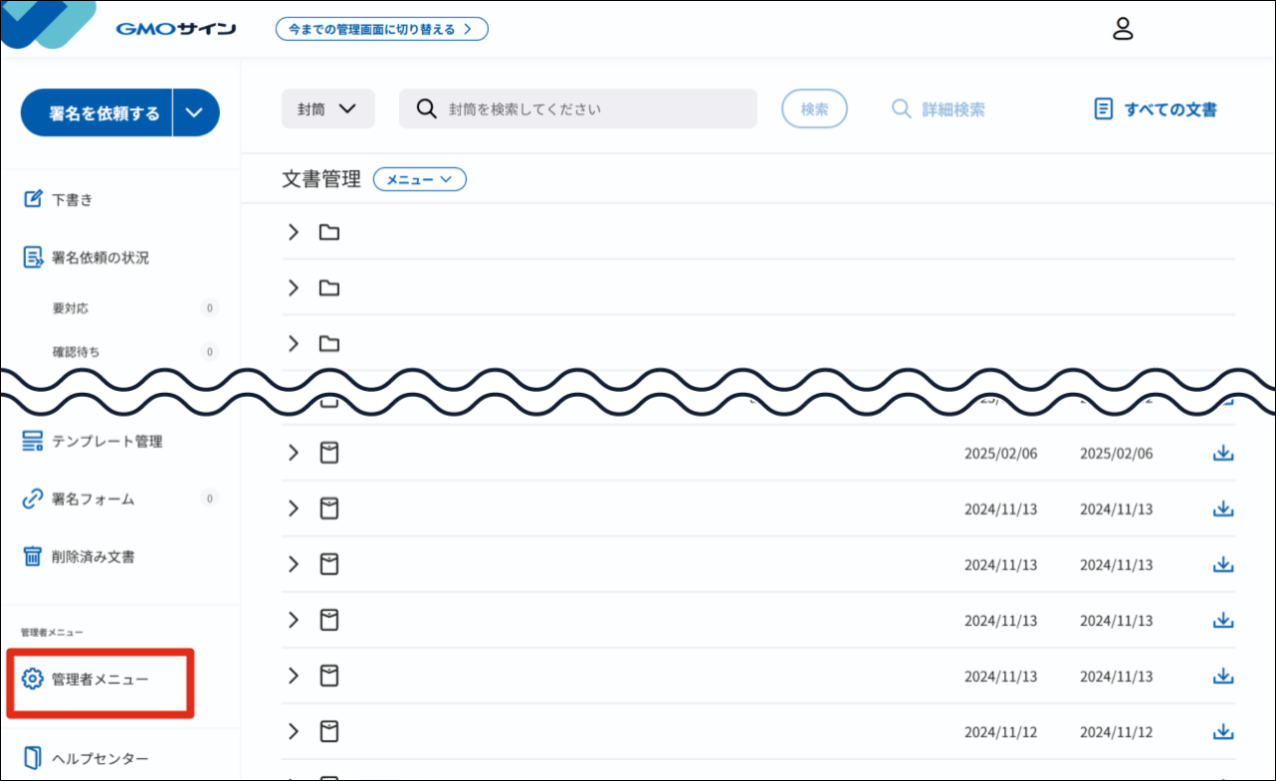Image resolution: width=1276 pixels, height=781 pixels.
Task: Click the GMO Sign logo
Action: pyautogui.click(x=175, y=29)
